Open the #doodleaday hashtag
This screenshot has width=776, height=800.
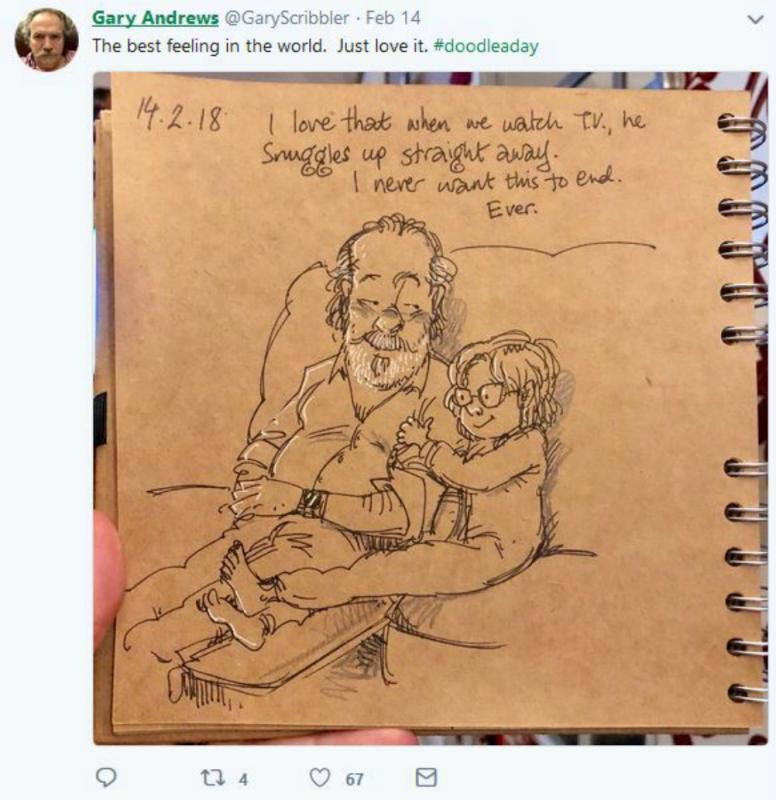(486, 46)
